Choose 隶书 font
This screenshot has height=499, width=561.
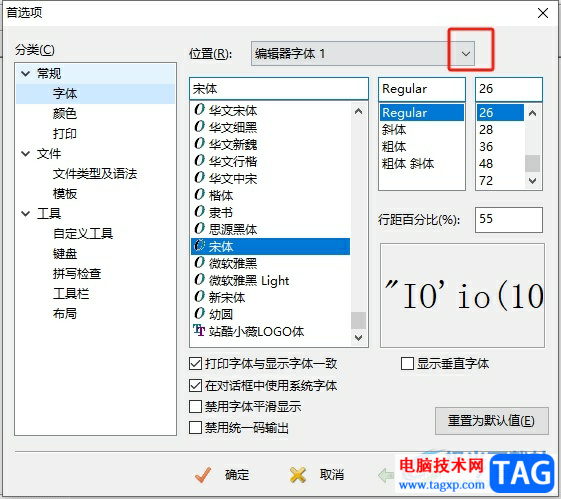click(221, 212)
